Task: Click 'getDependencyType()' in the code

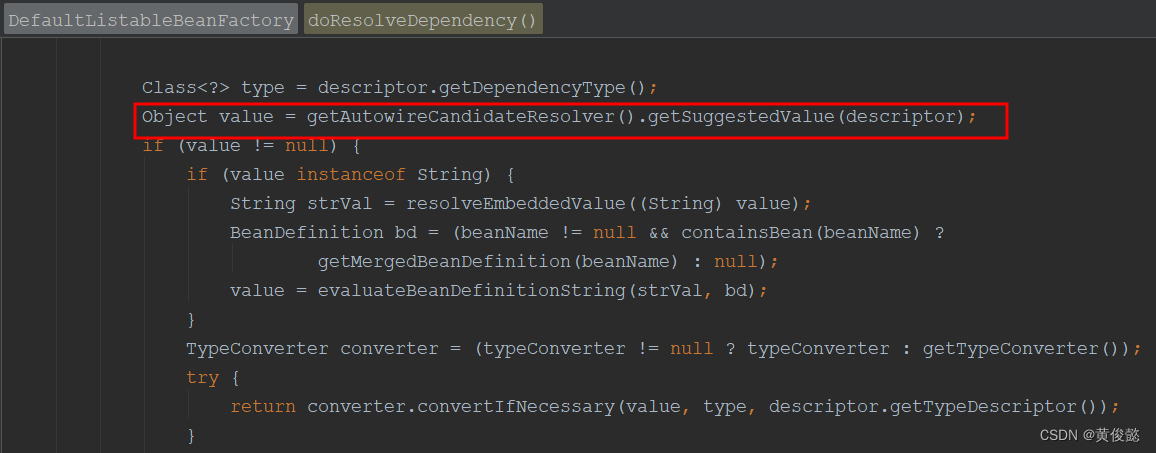Action: pyautogui.click(x=543, y=88)
